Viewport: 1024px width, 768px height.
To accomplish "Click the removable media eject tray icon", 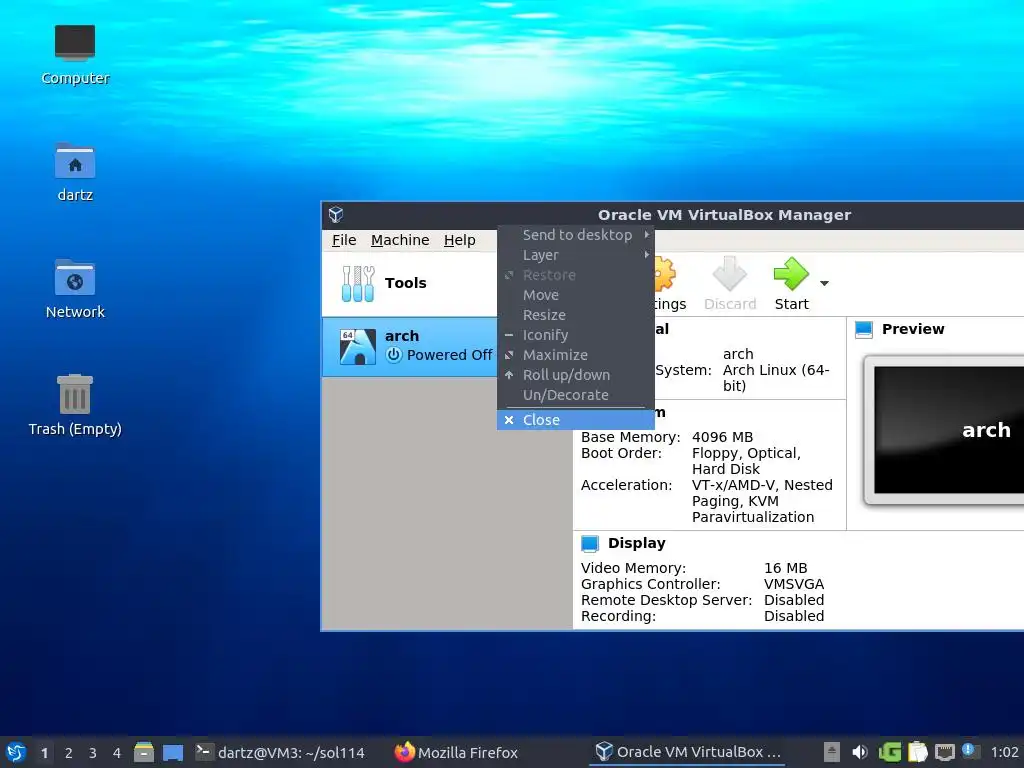I will [x=831, y=752].
